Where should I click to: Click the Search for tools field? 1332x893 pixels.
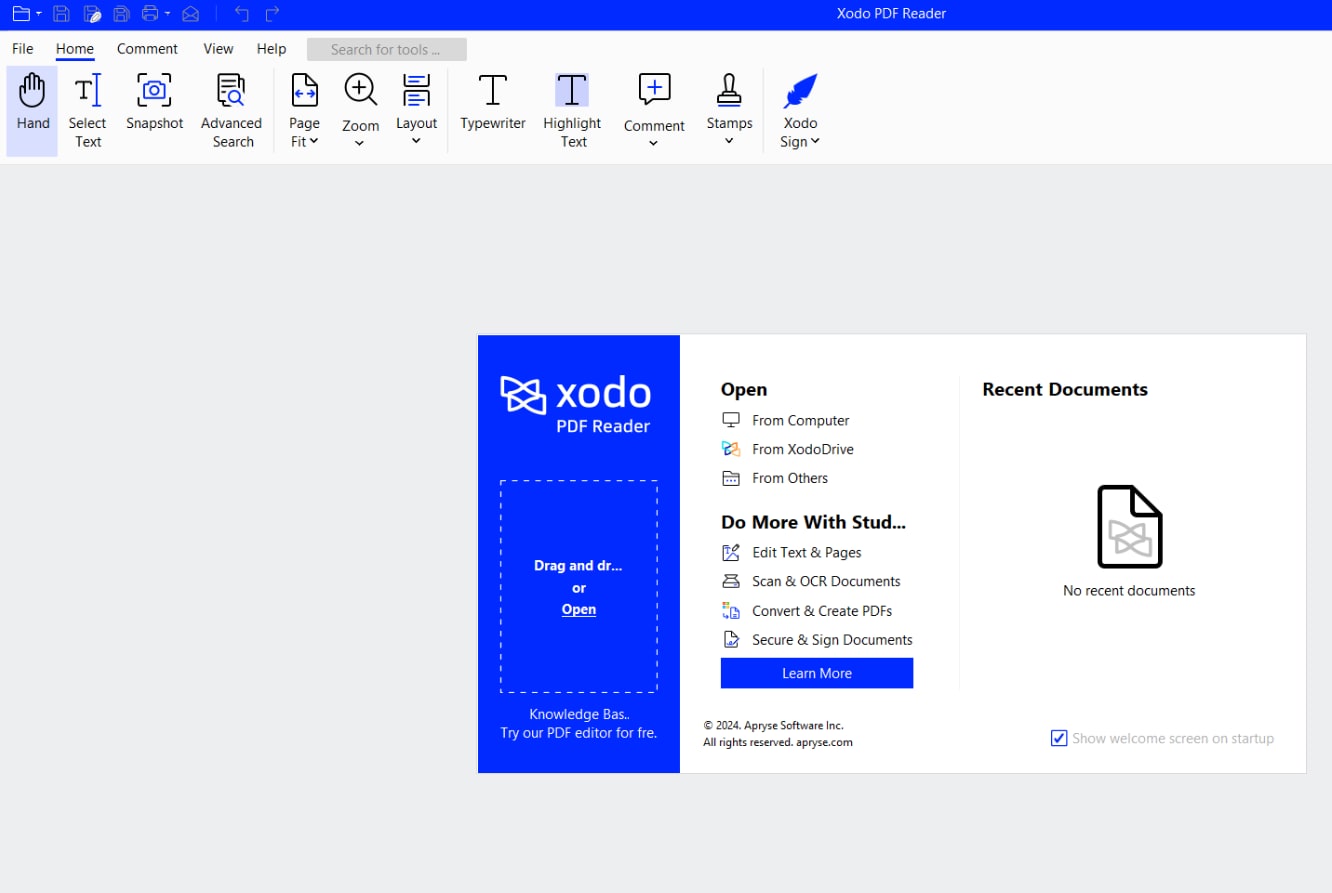(386, 48)
